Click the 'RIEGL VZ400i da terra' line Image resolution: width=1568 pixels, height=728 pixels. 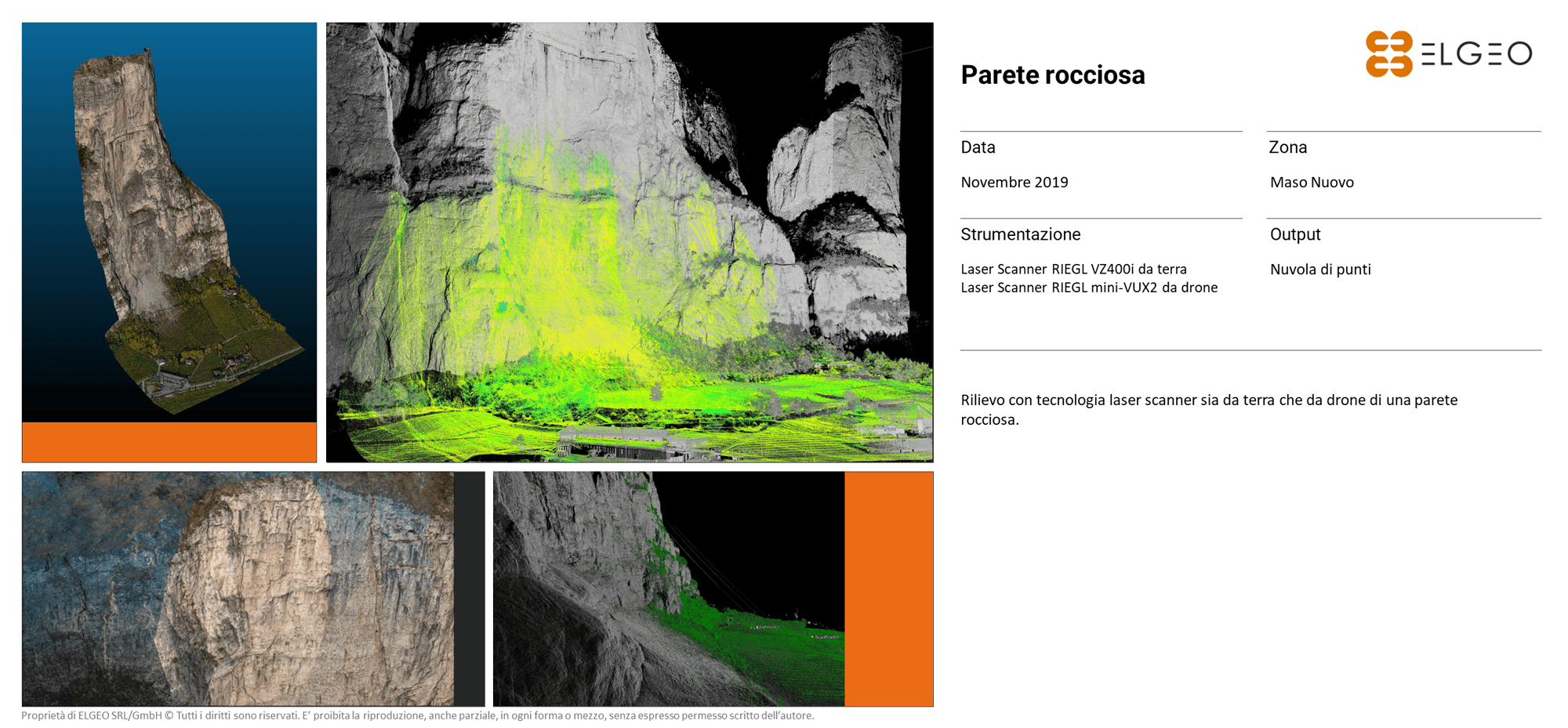[1073, 269]
